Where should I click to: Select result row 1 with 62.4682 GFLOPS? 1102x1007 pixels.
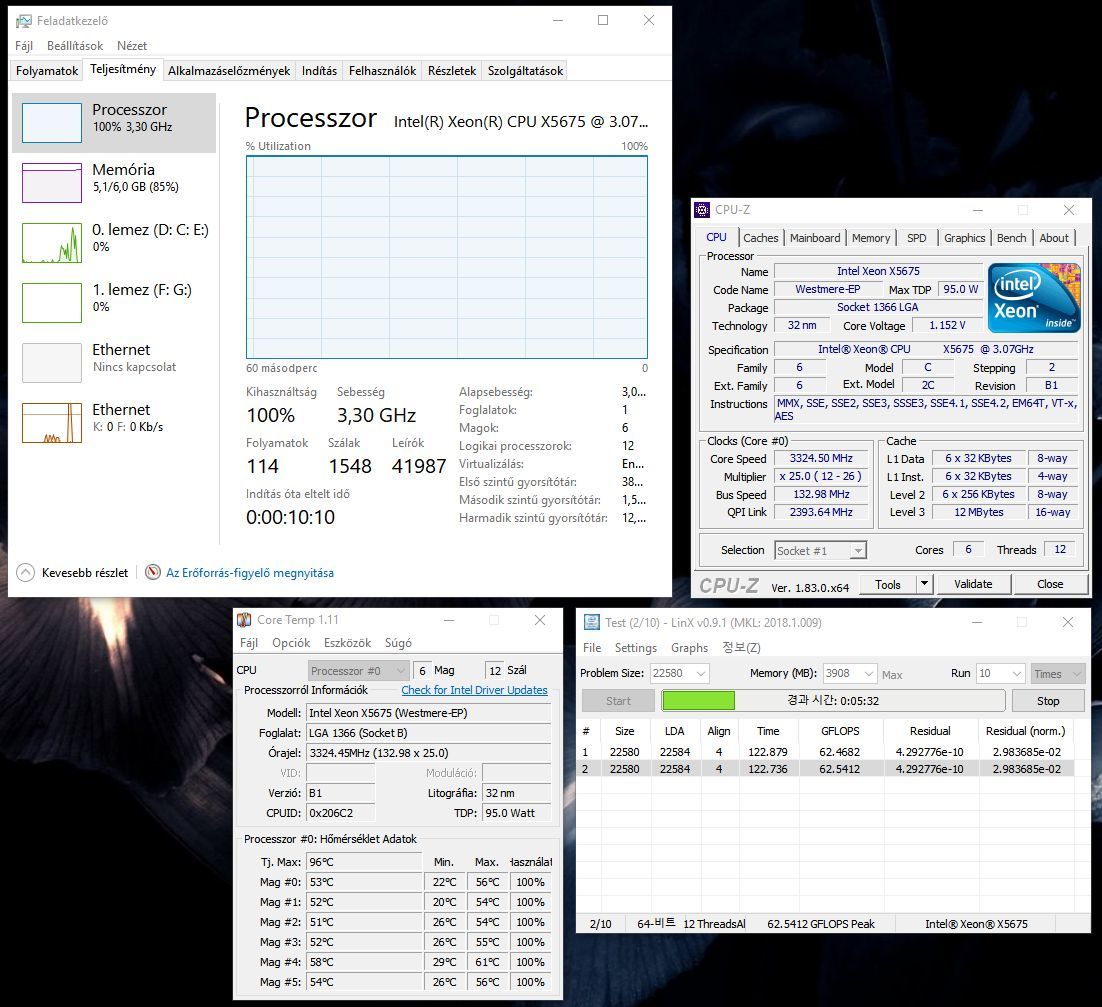coord(826,752)
